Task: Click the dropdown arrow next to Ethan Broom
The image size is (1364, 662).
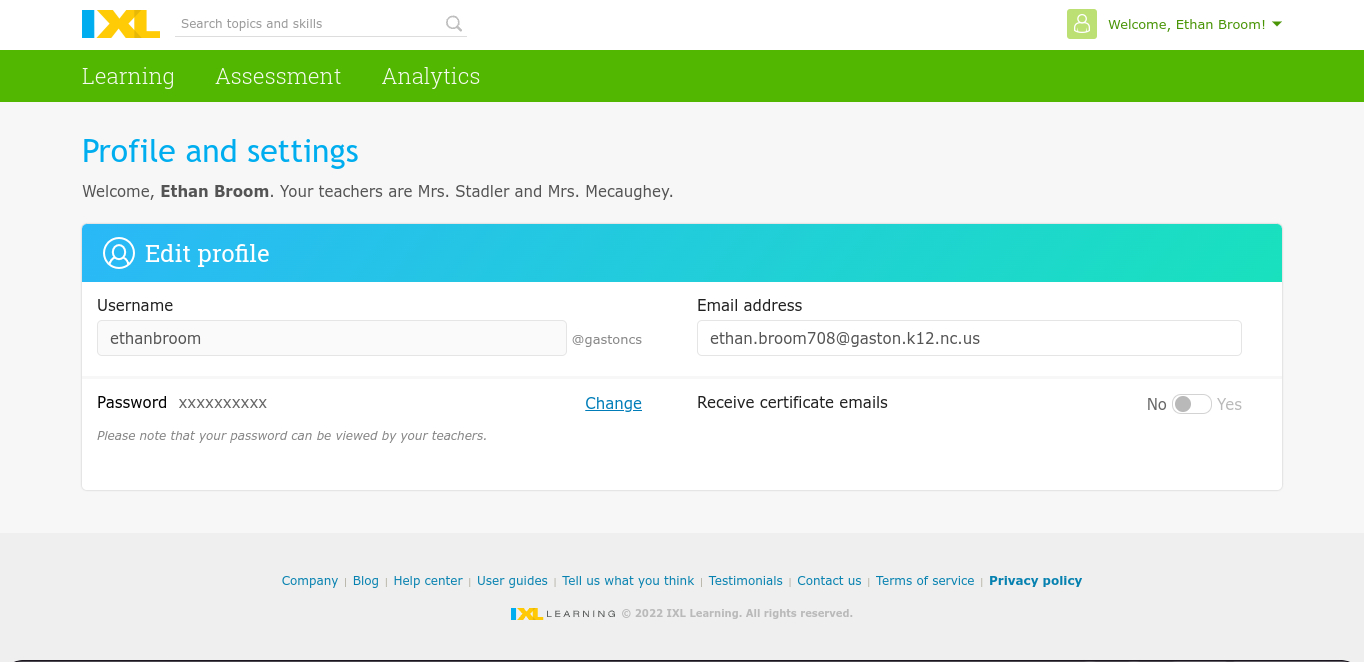Action: 1276,24
